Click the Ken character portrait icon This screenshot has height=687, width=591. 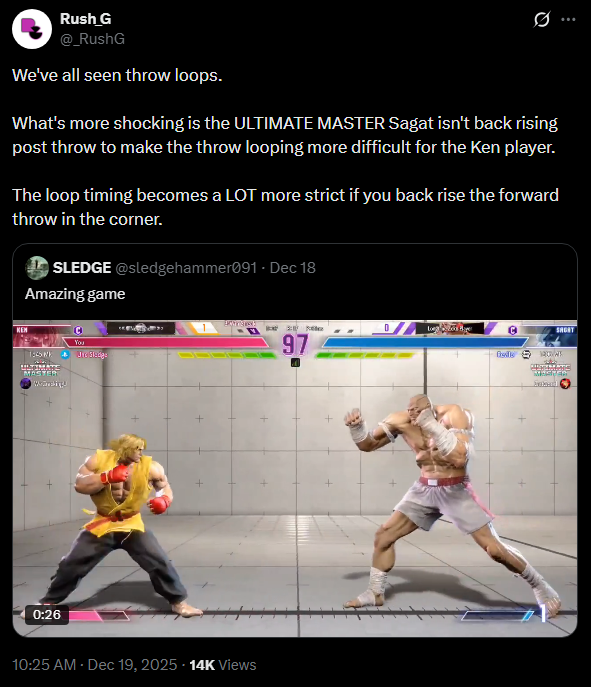tap(39, 336)
